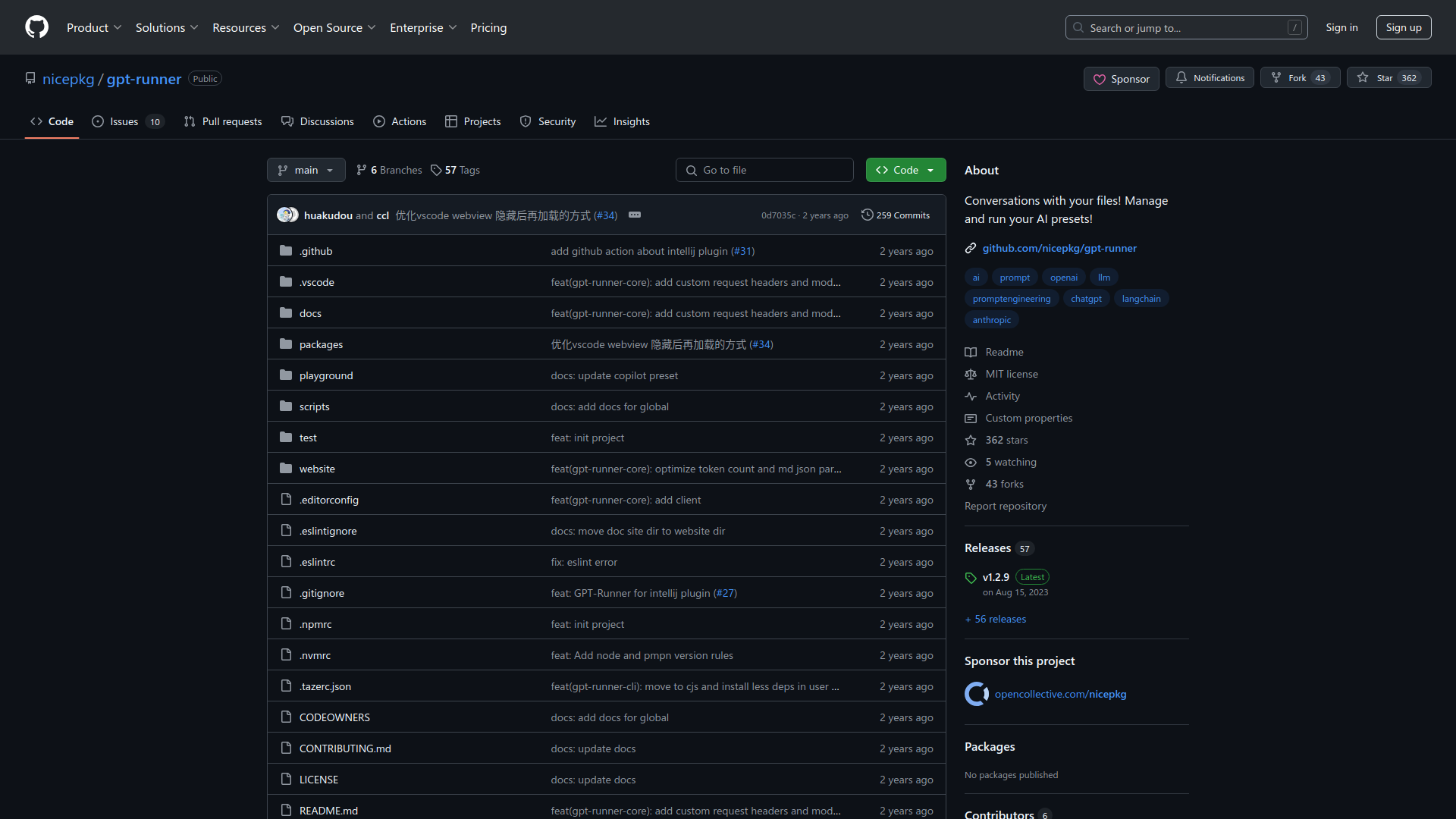Open CONTRIBUTING.md file
1456x819 pixels.
[345, 748]
